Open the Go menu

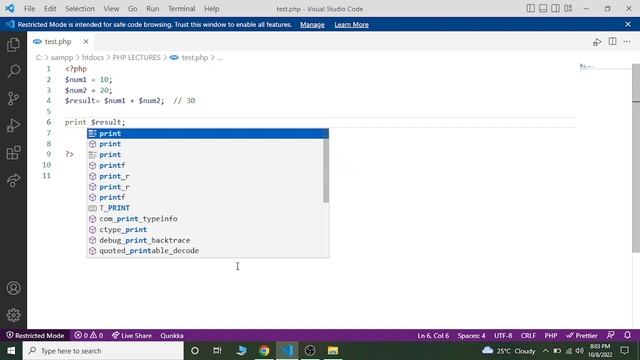click(x=133, y=9)
